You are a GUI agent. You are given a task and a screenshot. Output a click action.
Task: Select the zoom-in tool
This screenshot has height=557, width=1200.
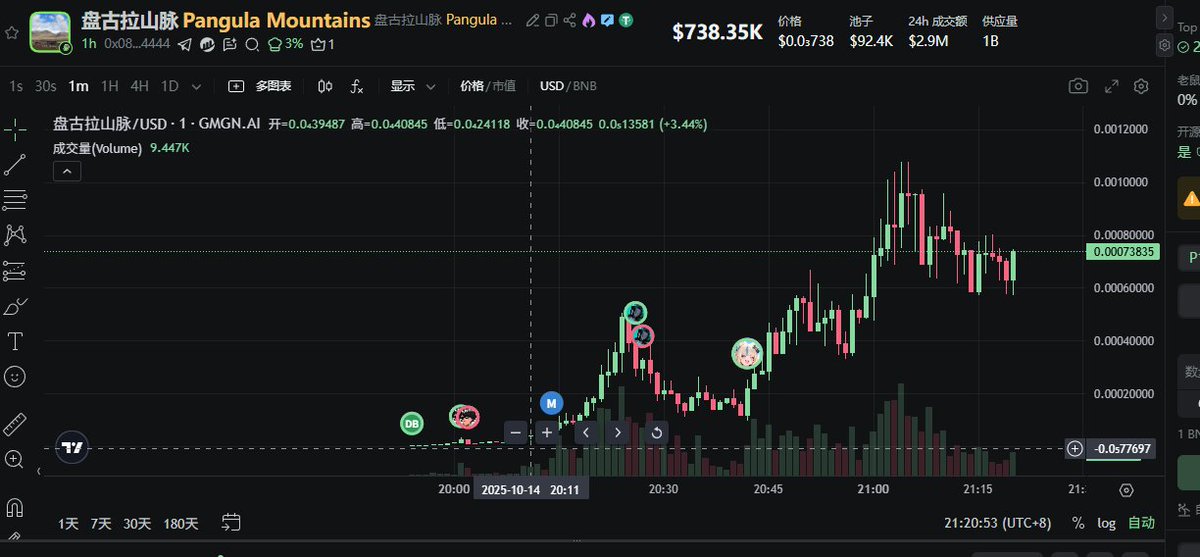point(15,459)
